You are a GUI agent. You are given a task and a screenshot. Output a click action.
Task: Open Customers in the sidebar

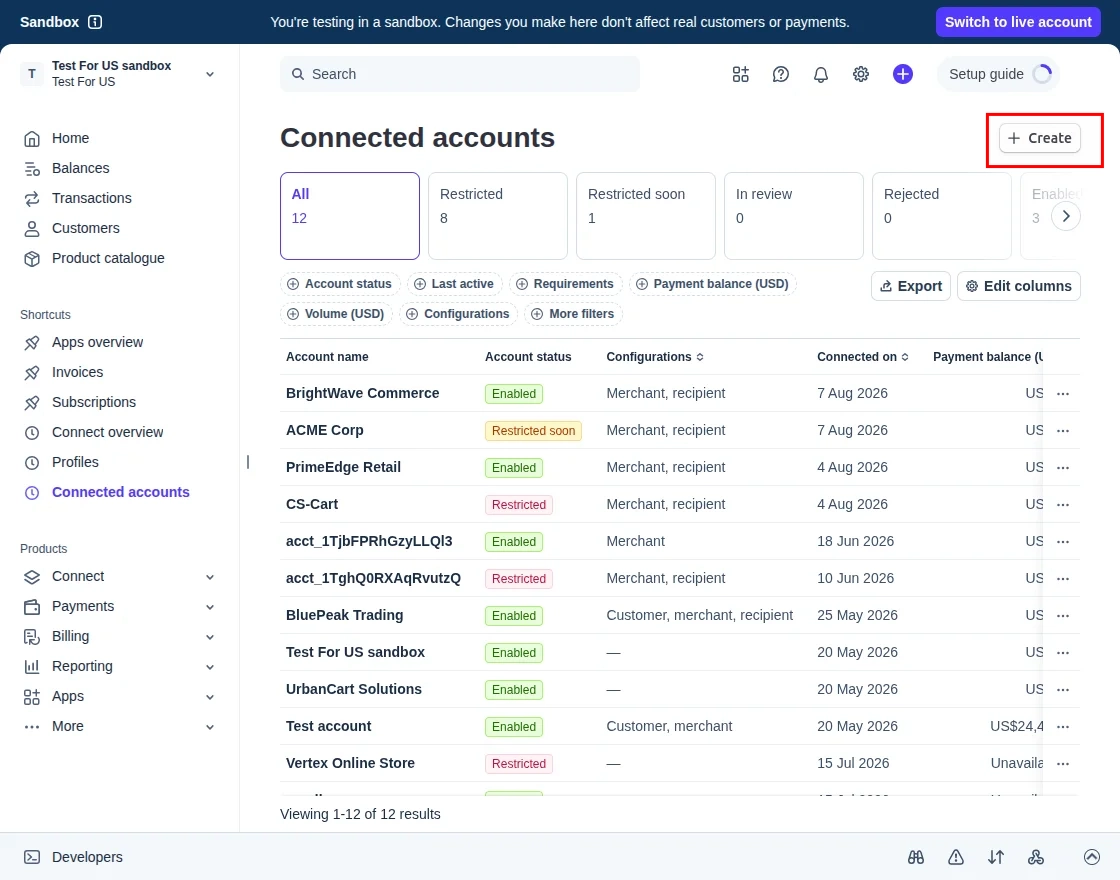pos(71,229)
